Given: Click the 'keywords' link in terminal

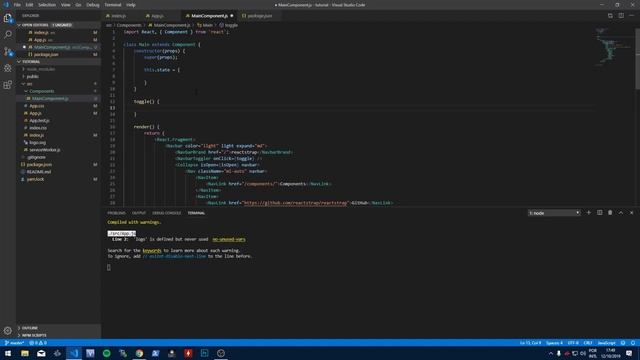Looking at the screenshot, I should [x=152, y=251].
